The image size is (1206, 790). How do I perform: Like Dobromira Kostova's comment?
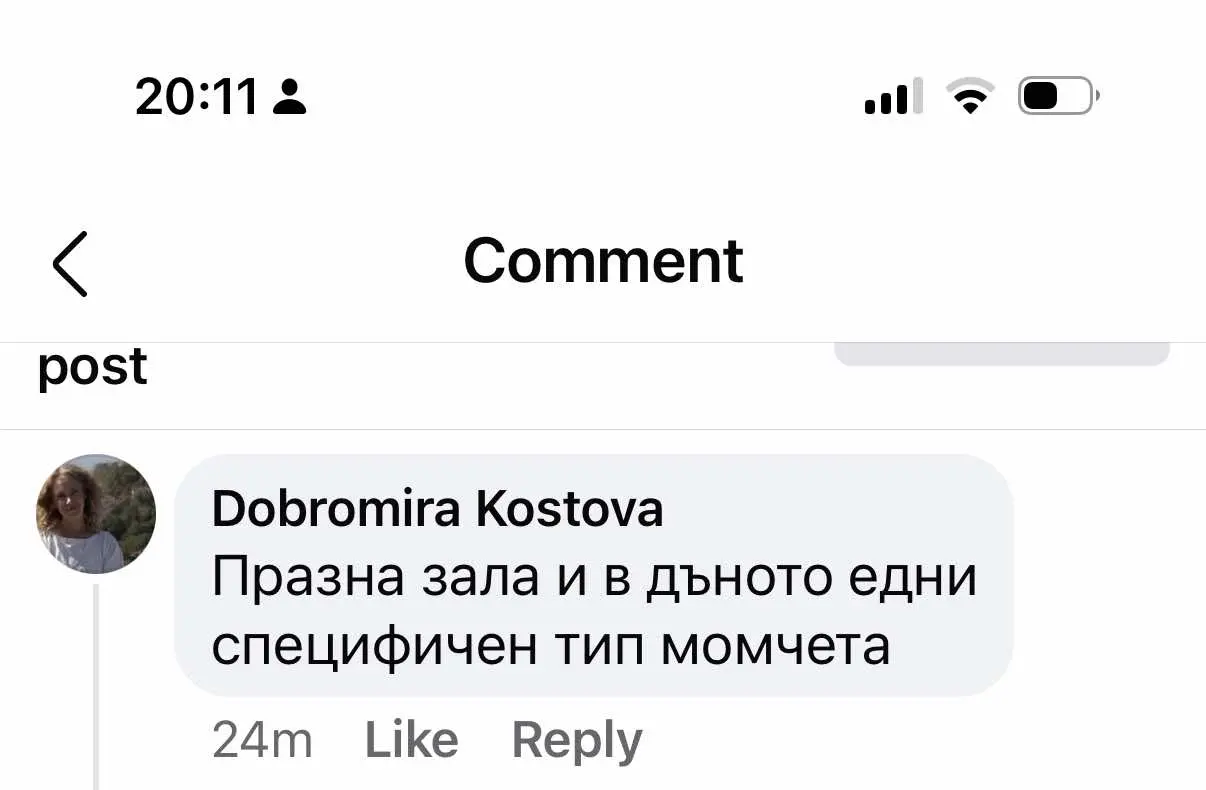[411, 741]
